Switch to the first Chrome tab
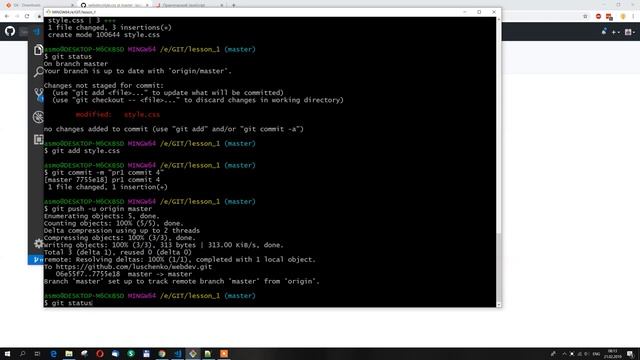The height and width of the screenshot is (360, 640). (x=39, y=5)
